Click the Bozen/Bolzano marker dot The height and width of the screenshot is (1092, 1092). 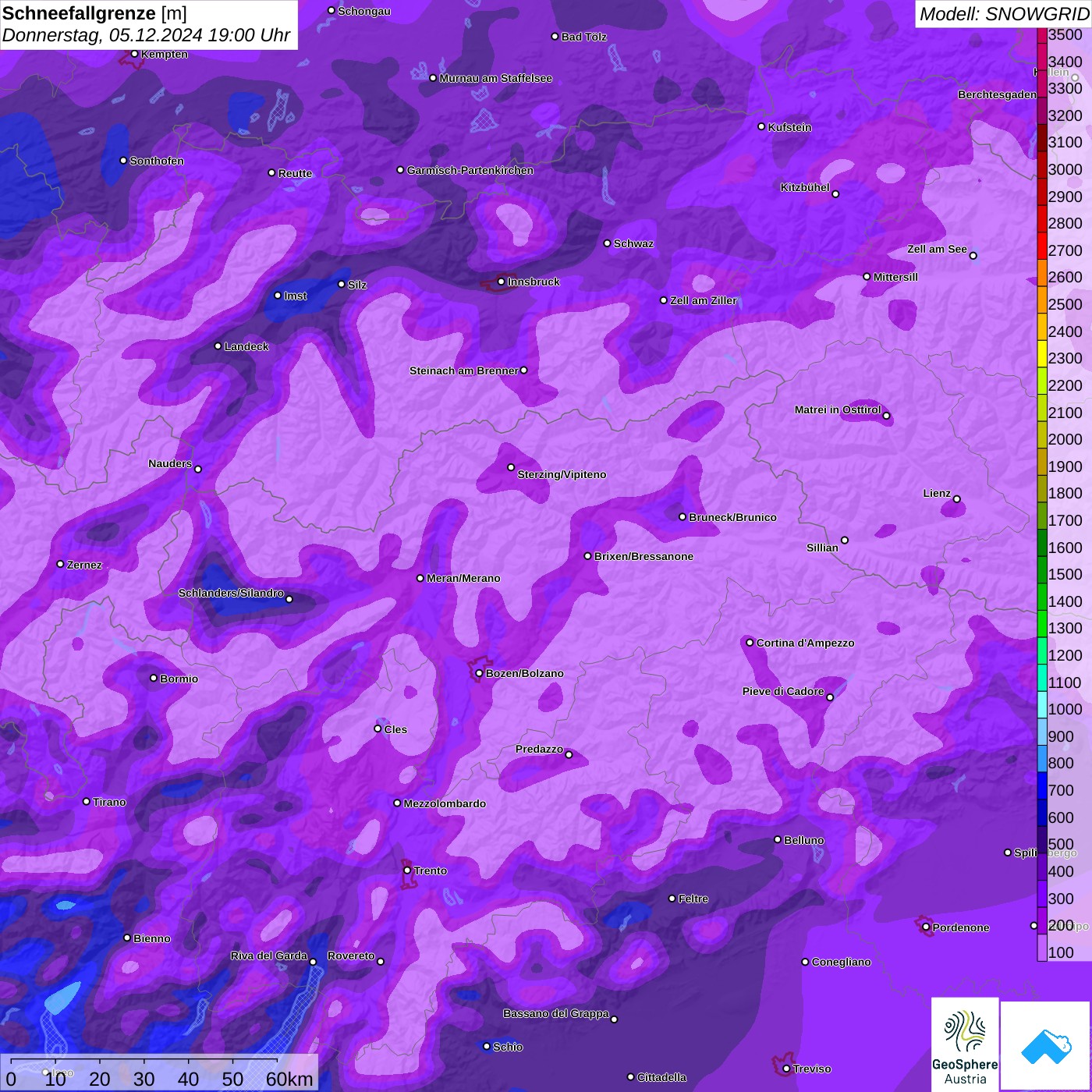click(480, 673)
